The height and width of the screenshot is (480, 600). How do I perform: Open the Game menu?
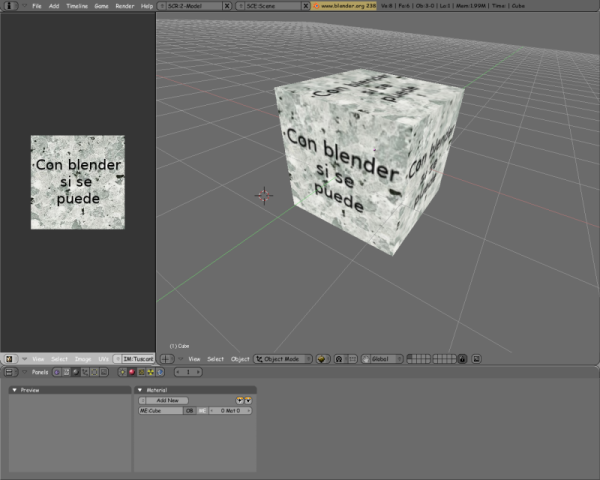(101, 6)
